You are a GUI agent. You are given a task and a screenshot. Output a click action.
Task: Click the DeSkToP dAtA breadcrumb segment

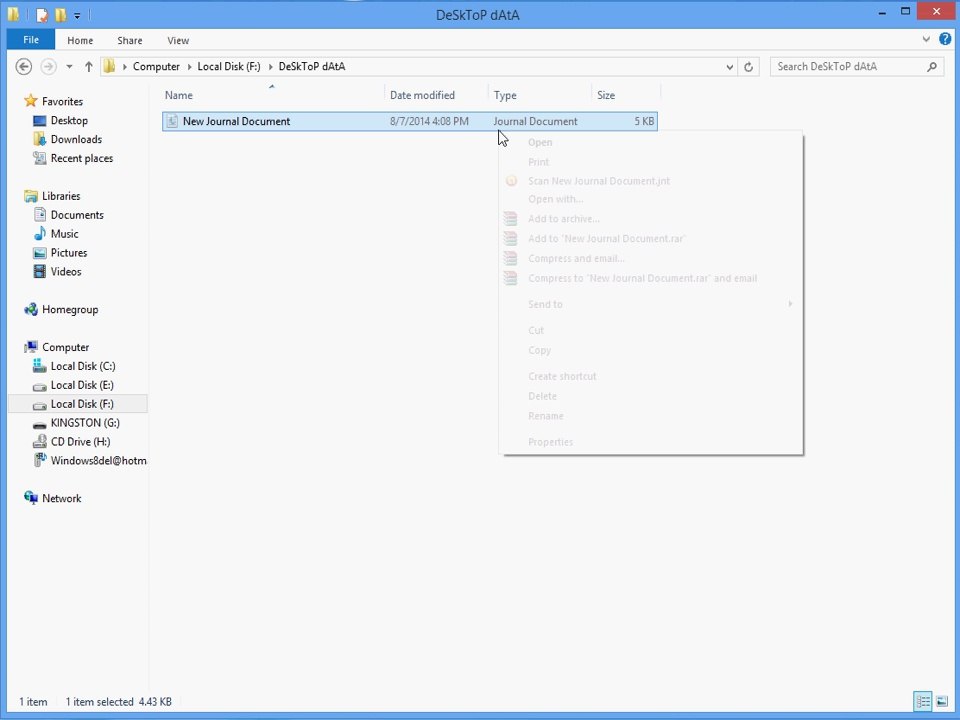coord(312,66)
